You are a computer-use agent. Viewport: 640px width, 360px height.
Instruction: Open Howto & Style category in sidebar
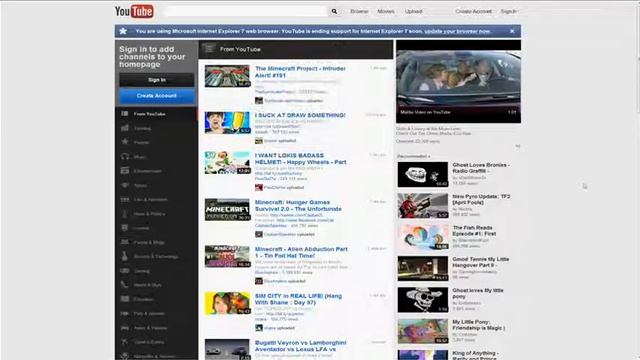coord(156,285)
